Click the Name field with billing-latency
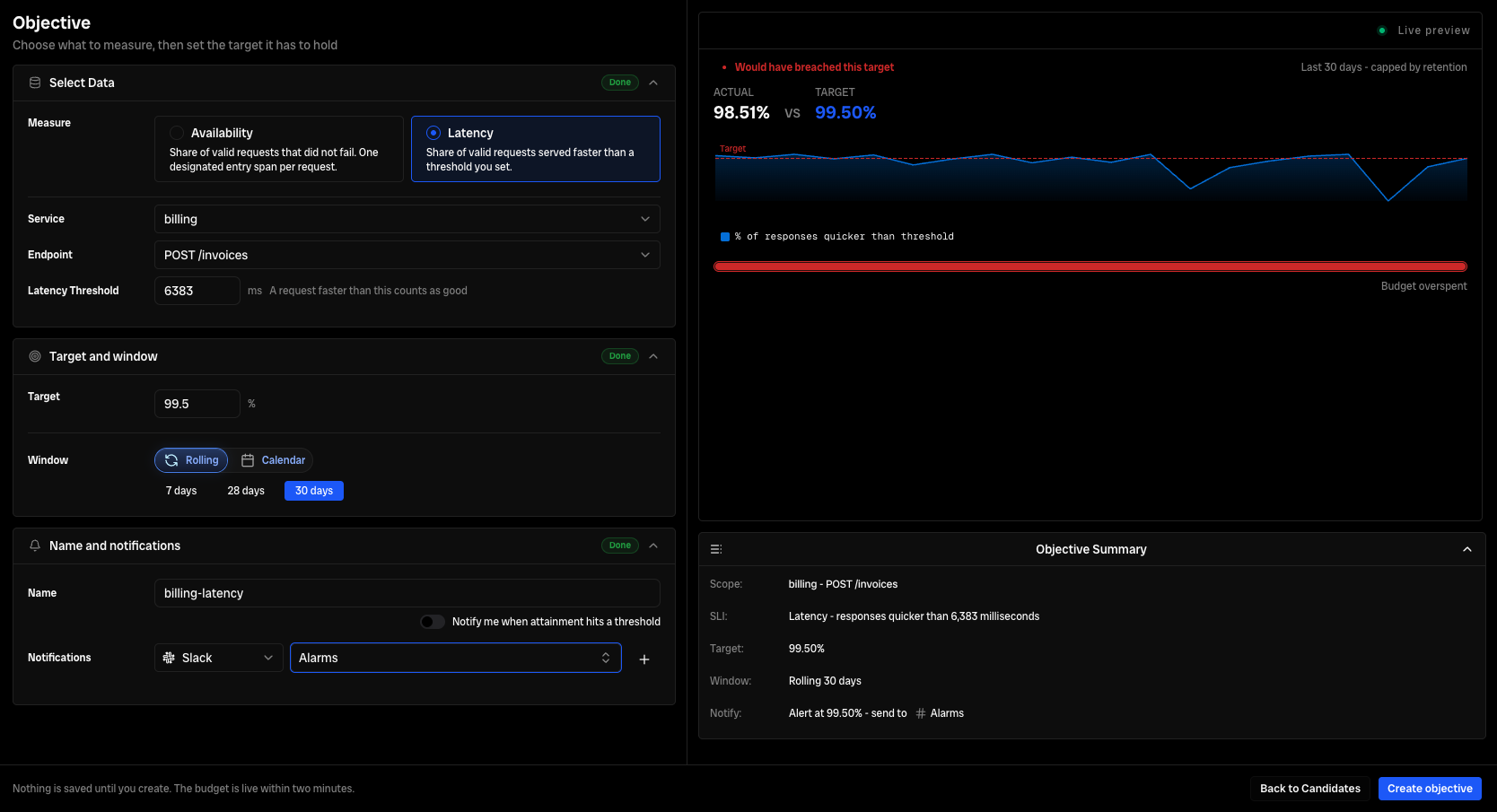Viewport: 1497px width, 812px height. 407,593
